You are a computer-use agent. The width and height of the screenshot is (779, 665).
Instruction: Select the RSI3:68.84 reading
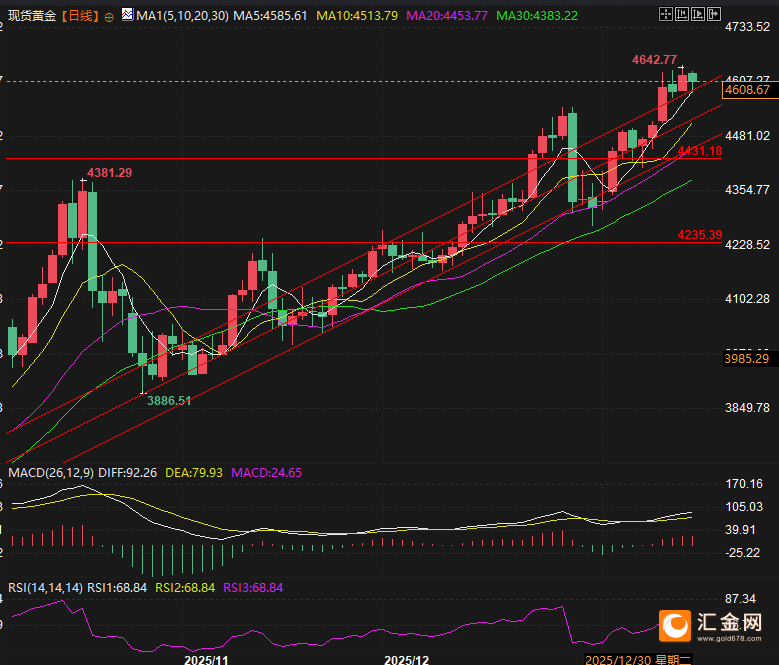coord(253,588)
